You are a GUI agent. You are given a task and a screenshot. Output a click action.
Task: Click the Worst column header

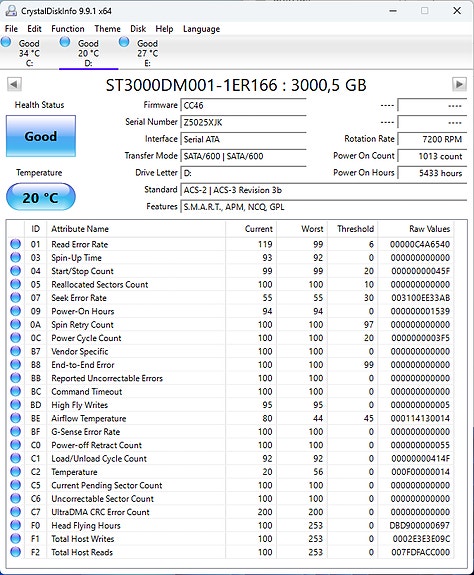click(302, 229)
